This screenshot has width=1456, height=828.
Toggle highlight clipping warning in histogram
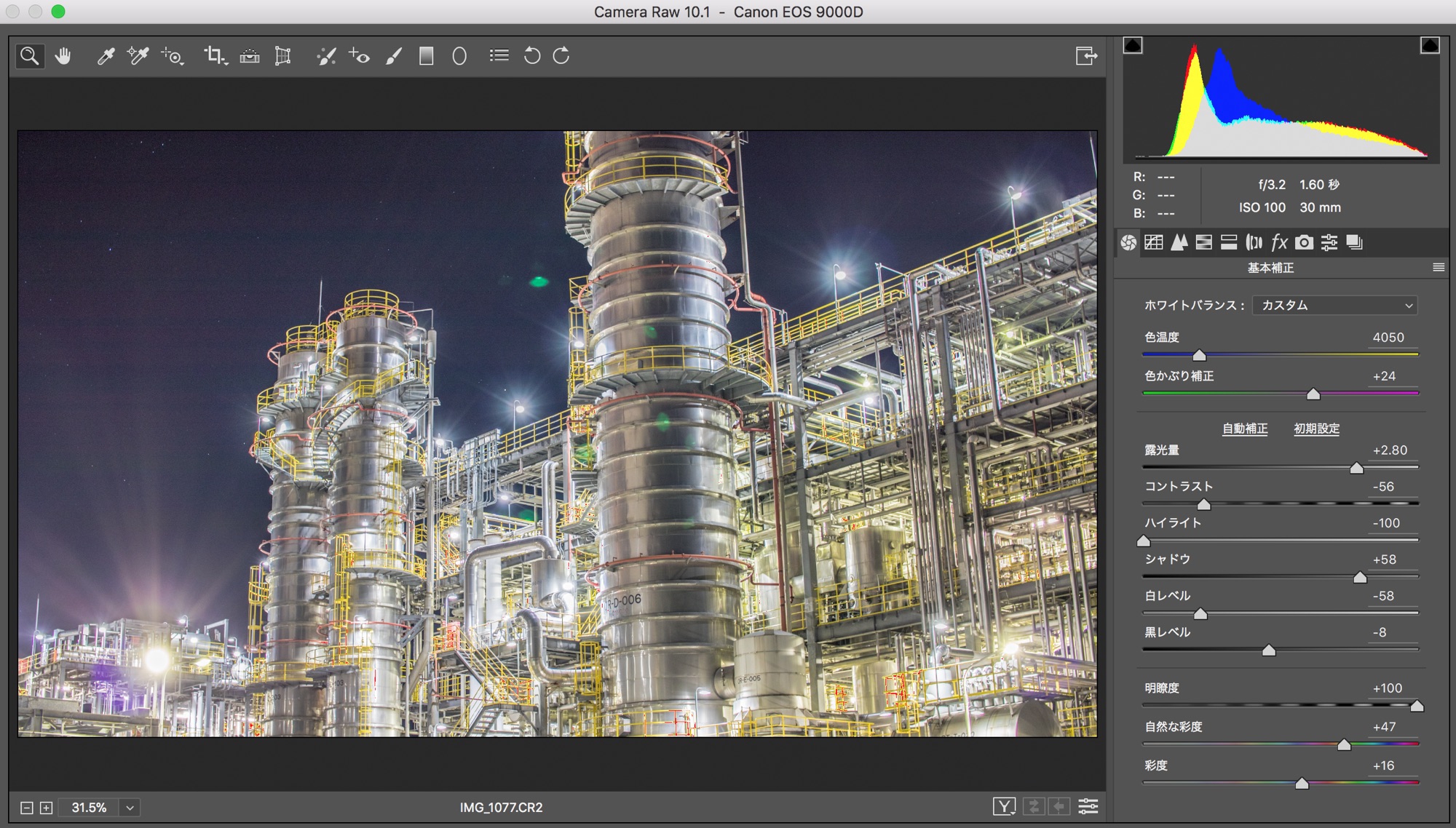tap(1430, 46)
